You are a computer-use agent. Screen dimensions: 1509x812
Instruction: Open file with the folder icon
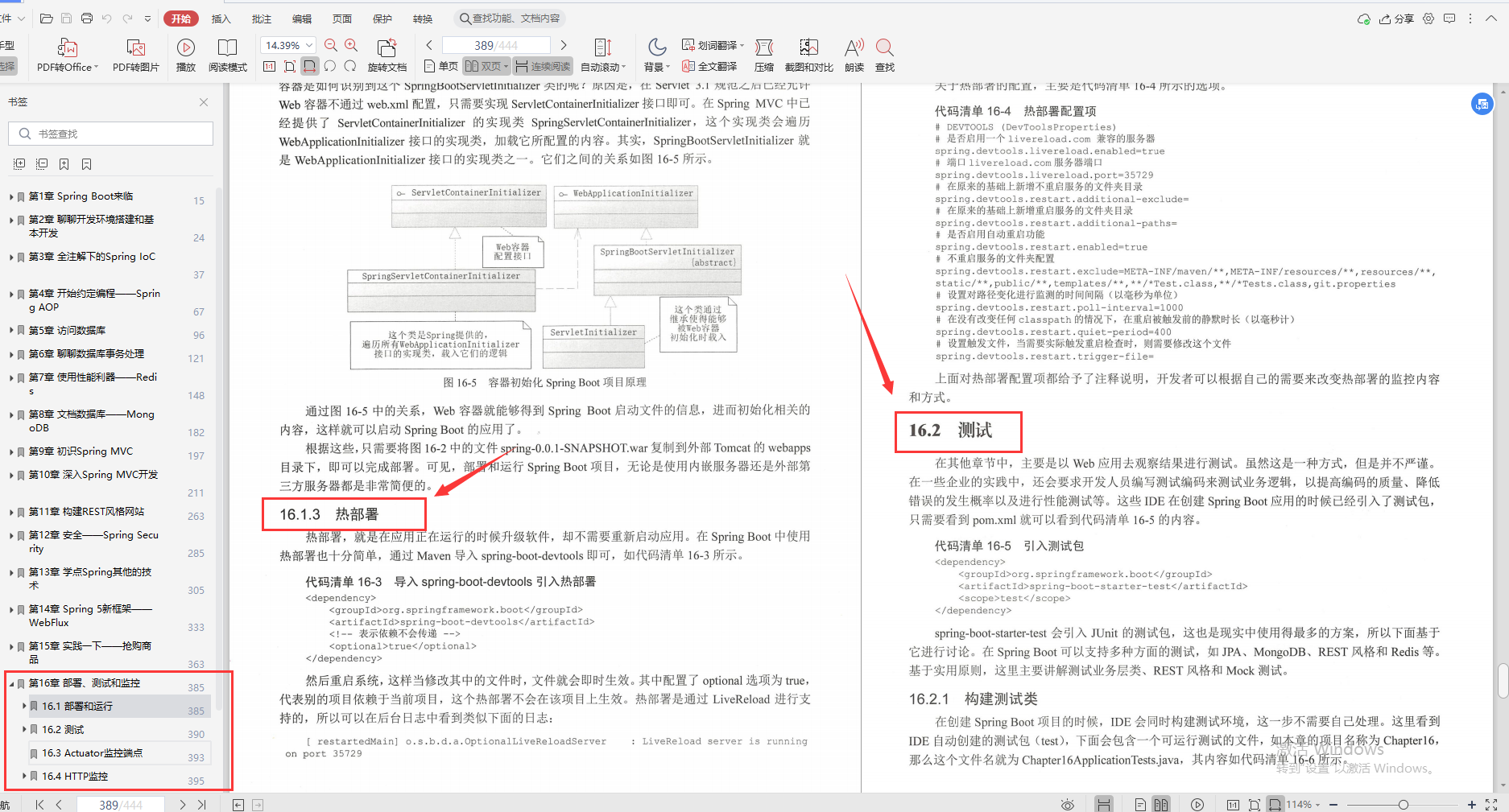pyautogui.click(x=47, y=19)
